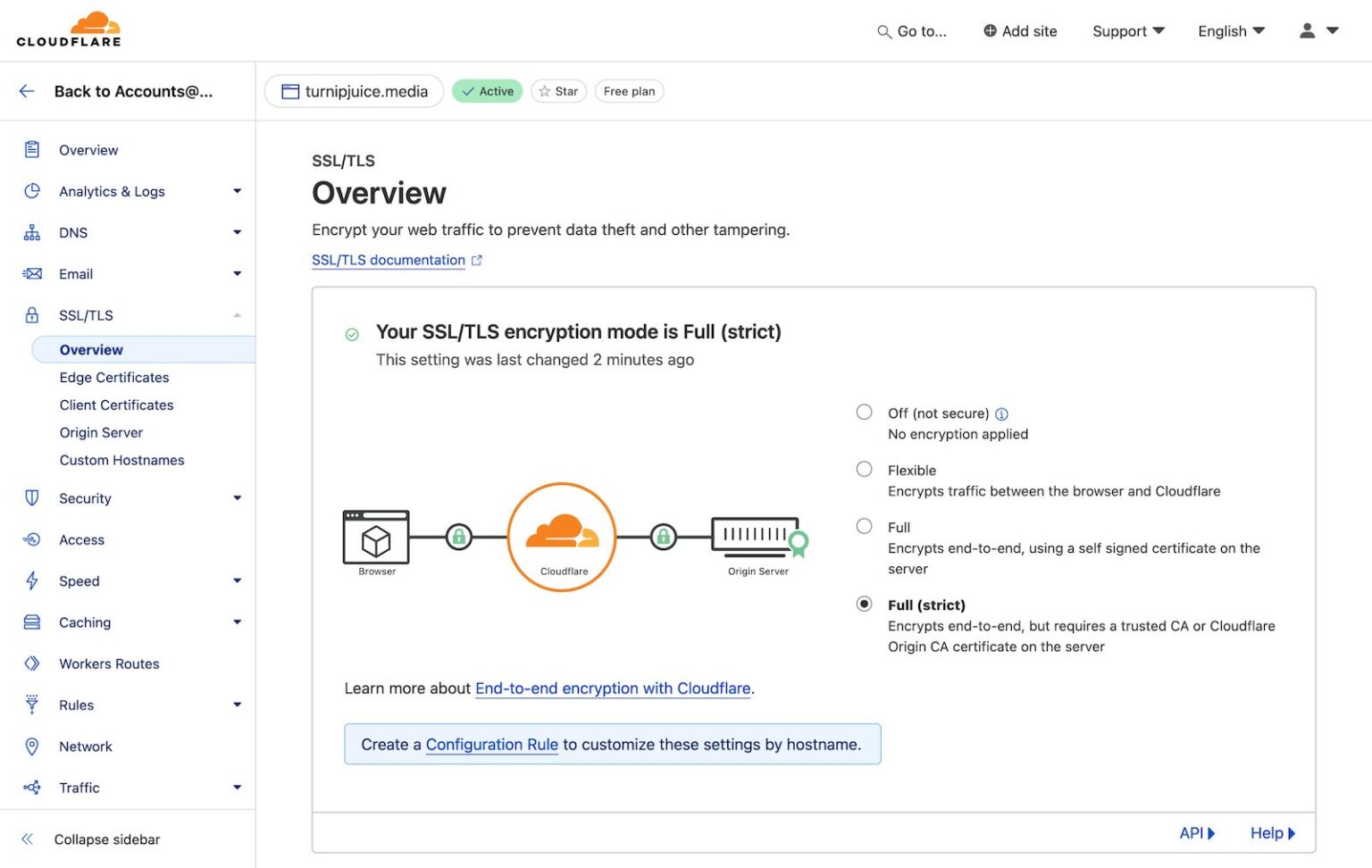Image resolution: width=1372 pixels, height=868 pixels.
Task: Select the Security shield icon
Action: click(32, 498)
